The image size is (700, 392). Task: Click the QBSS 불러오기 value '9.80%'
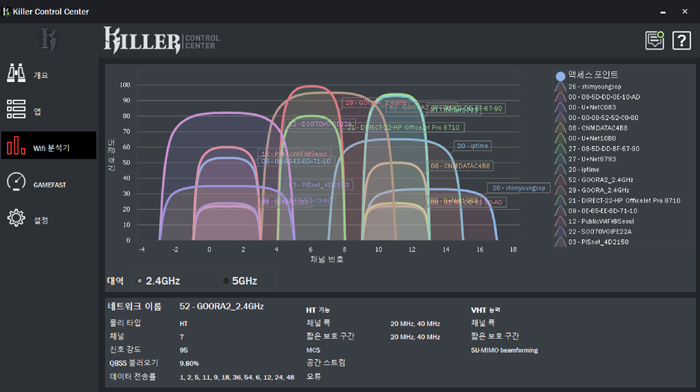[x=189, y=363]
